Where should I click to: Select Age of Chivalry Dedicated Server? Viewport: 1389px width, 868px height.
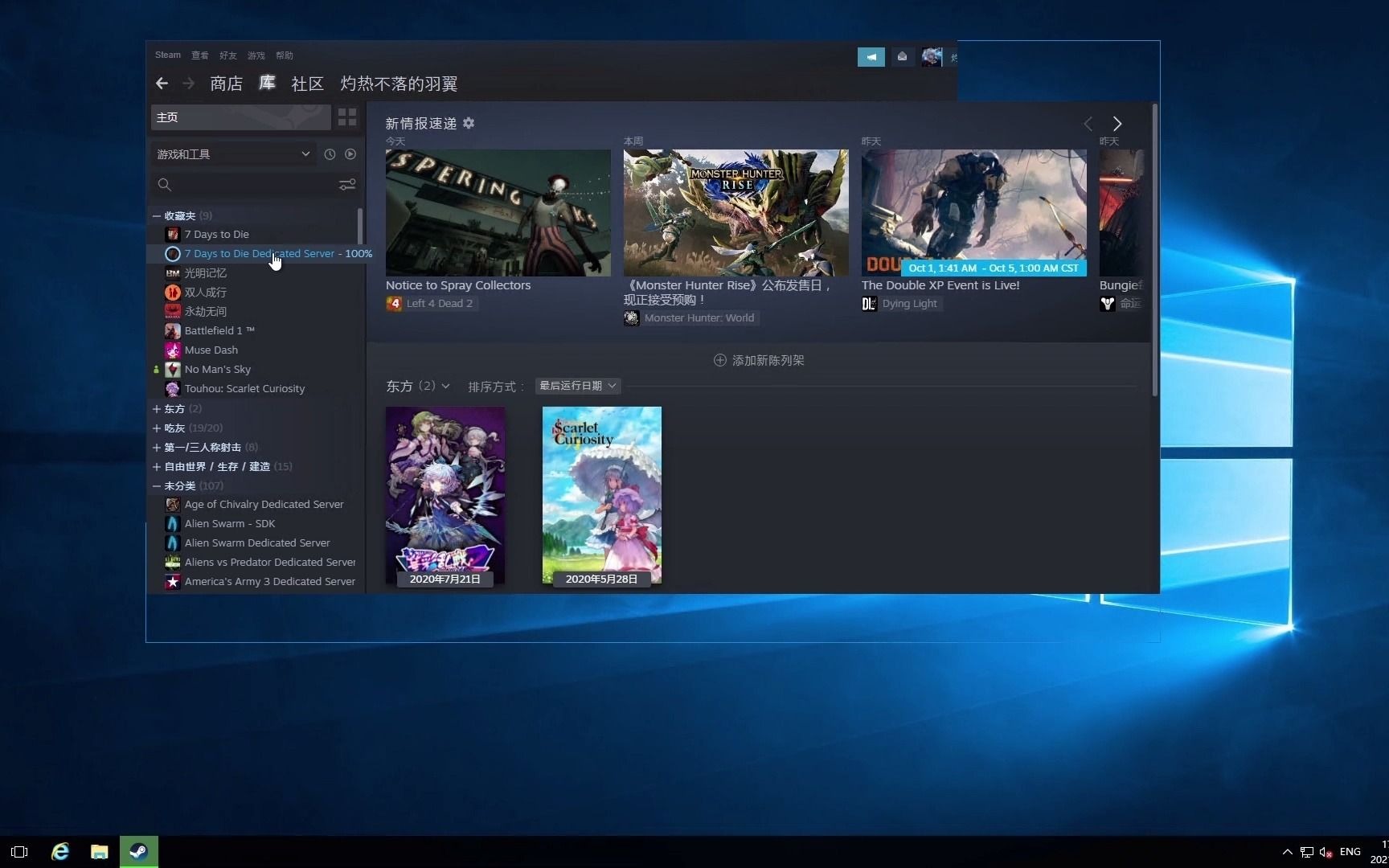tap(264, 505)
